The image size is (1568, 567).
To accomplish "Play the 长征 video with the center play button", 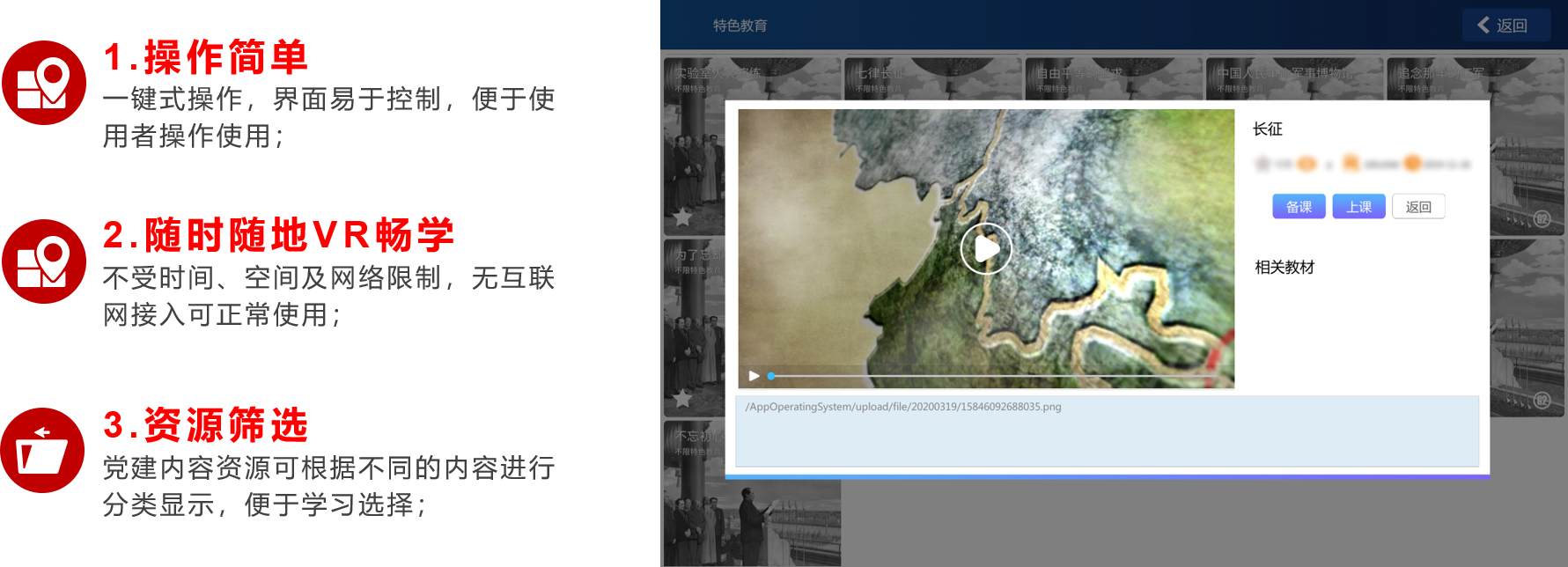I will coord(986,249).
